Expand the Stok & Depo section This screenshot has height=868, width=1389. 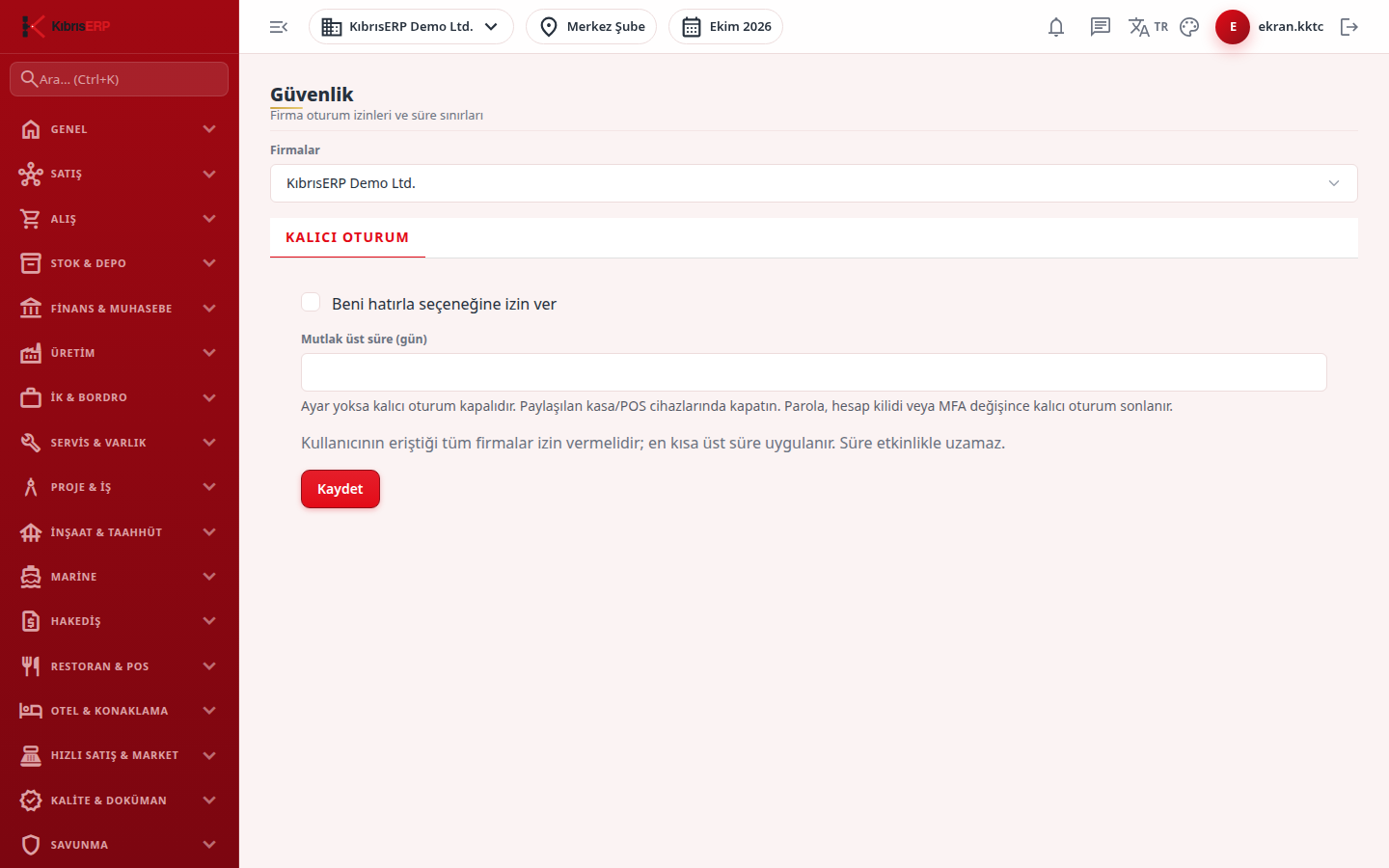point(119,263)
